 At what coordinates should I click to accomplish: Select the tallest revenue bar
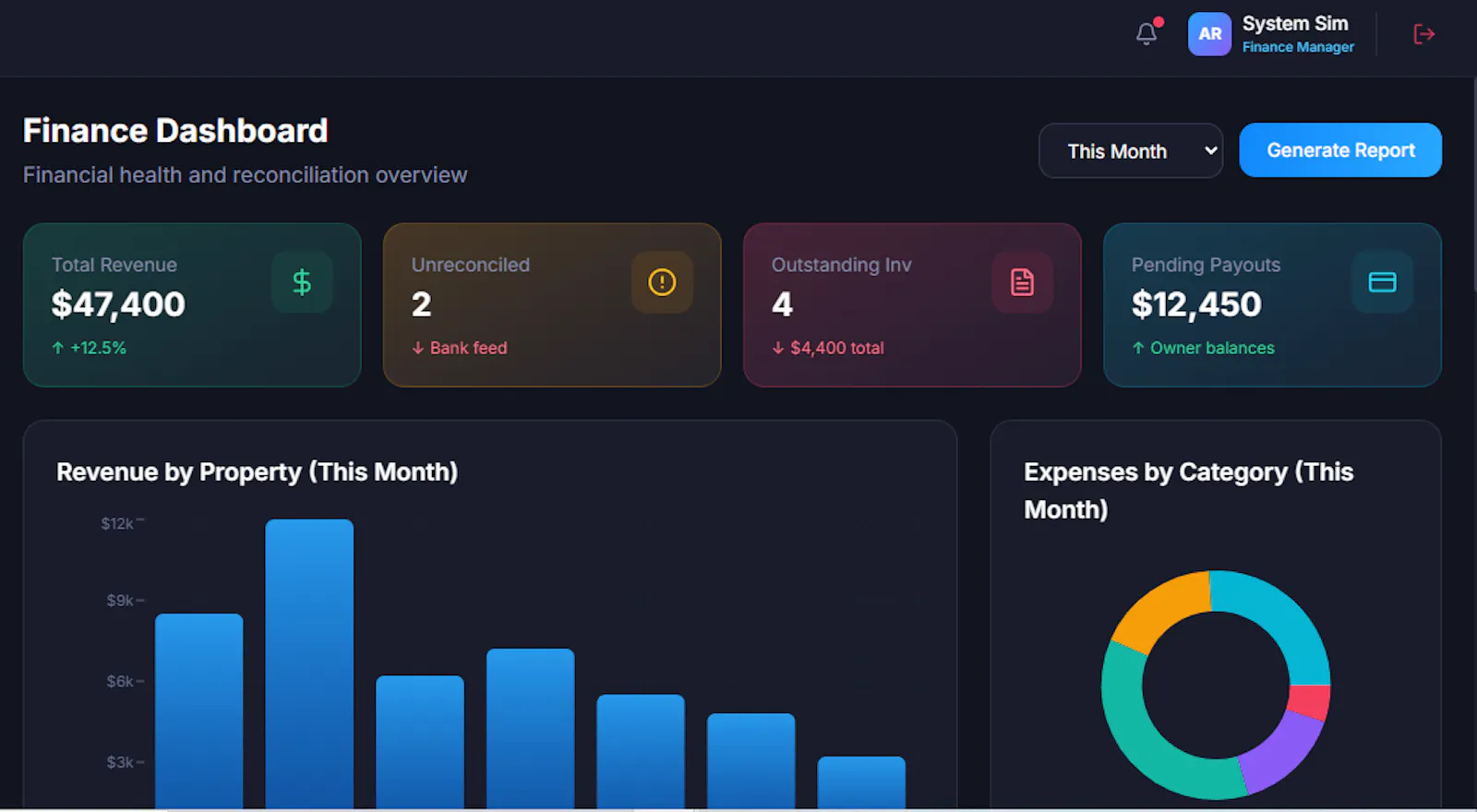tap(309, 664)
